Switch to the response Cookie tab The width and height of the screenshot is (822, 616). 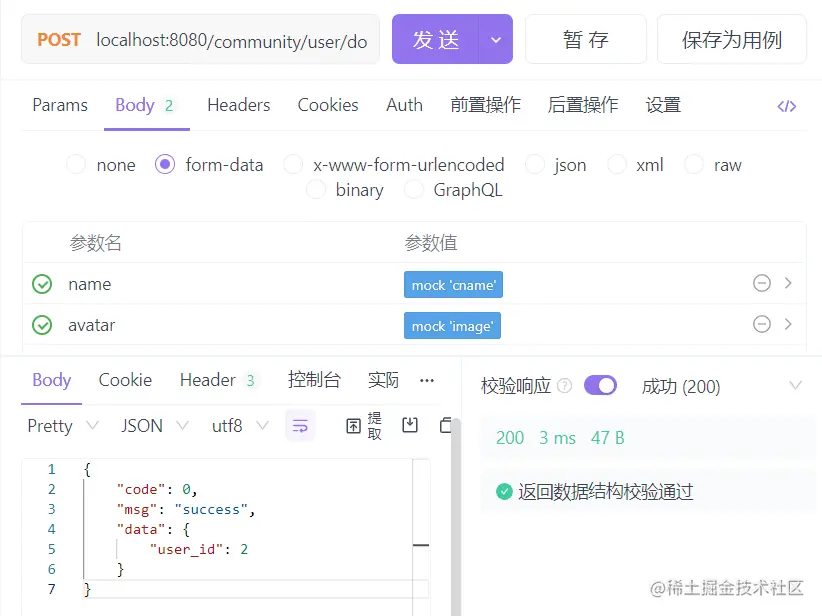[x=125, y=380]
